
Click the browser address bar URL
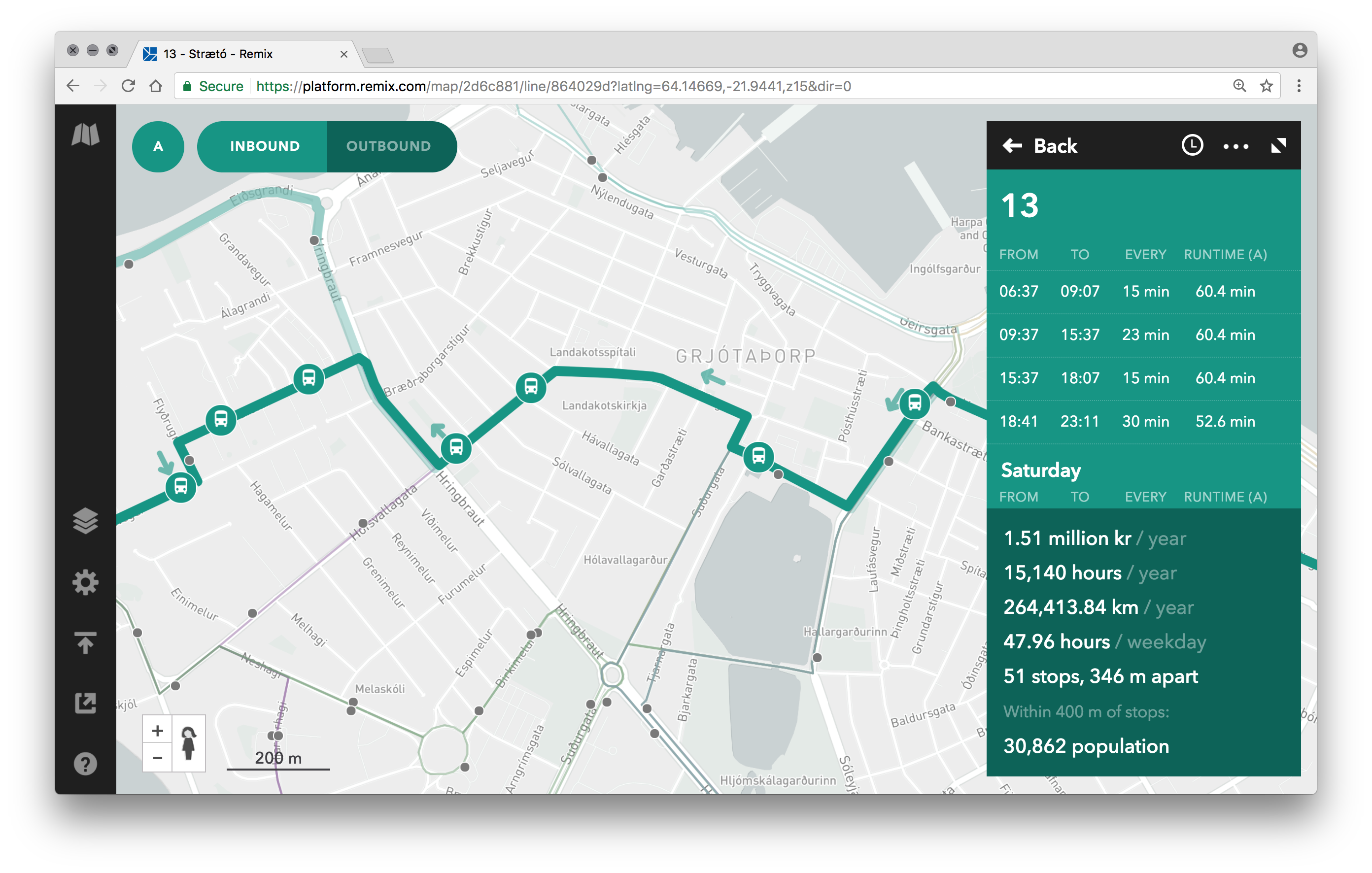pos(552,86)
